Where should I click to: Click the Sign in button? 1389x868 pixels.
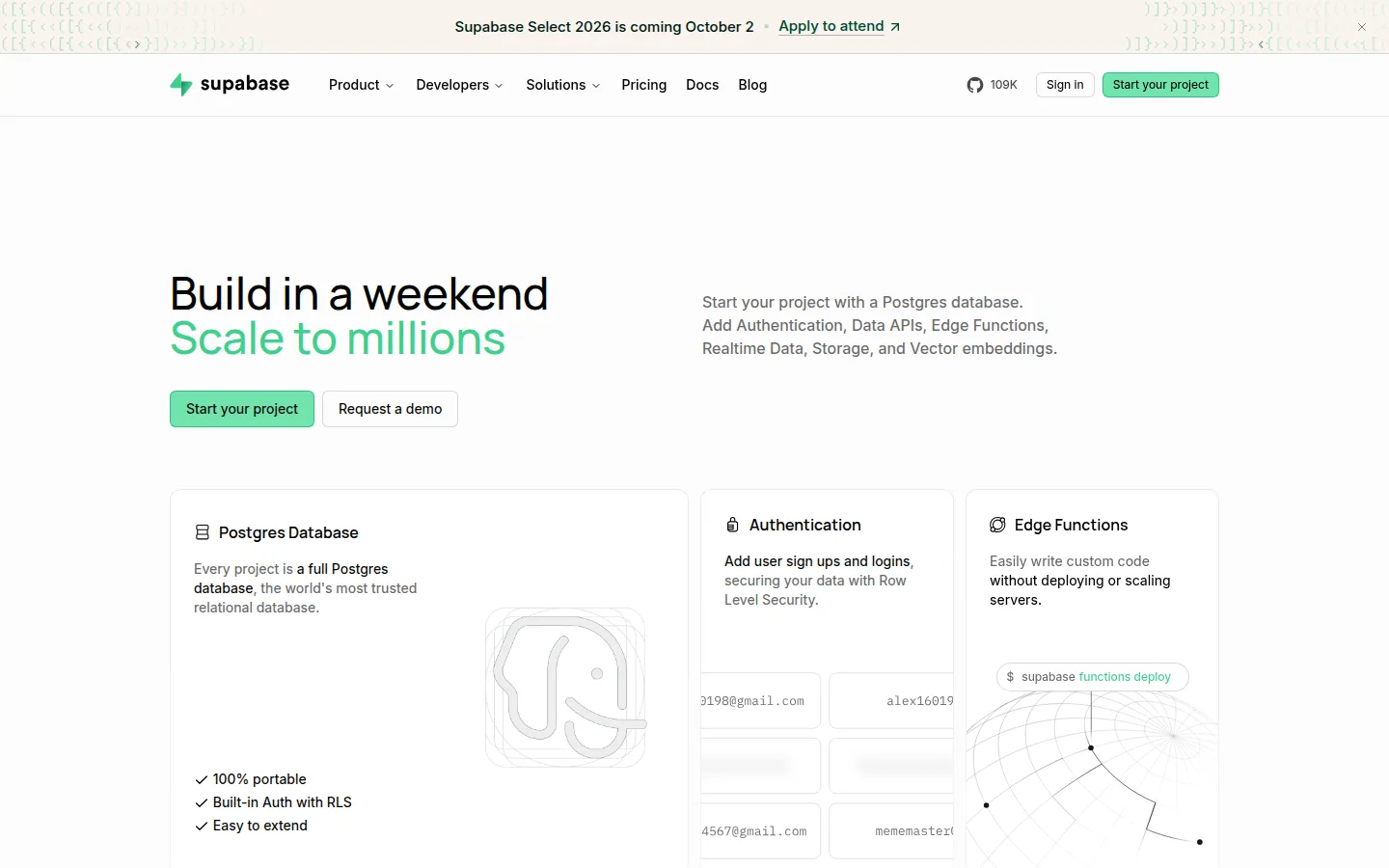click(1065, 85)
